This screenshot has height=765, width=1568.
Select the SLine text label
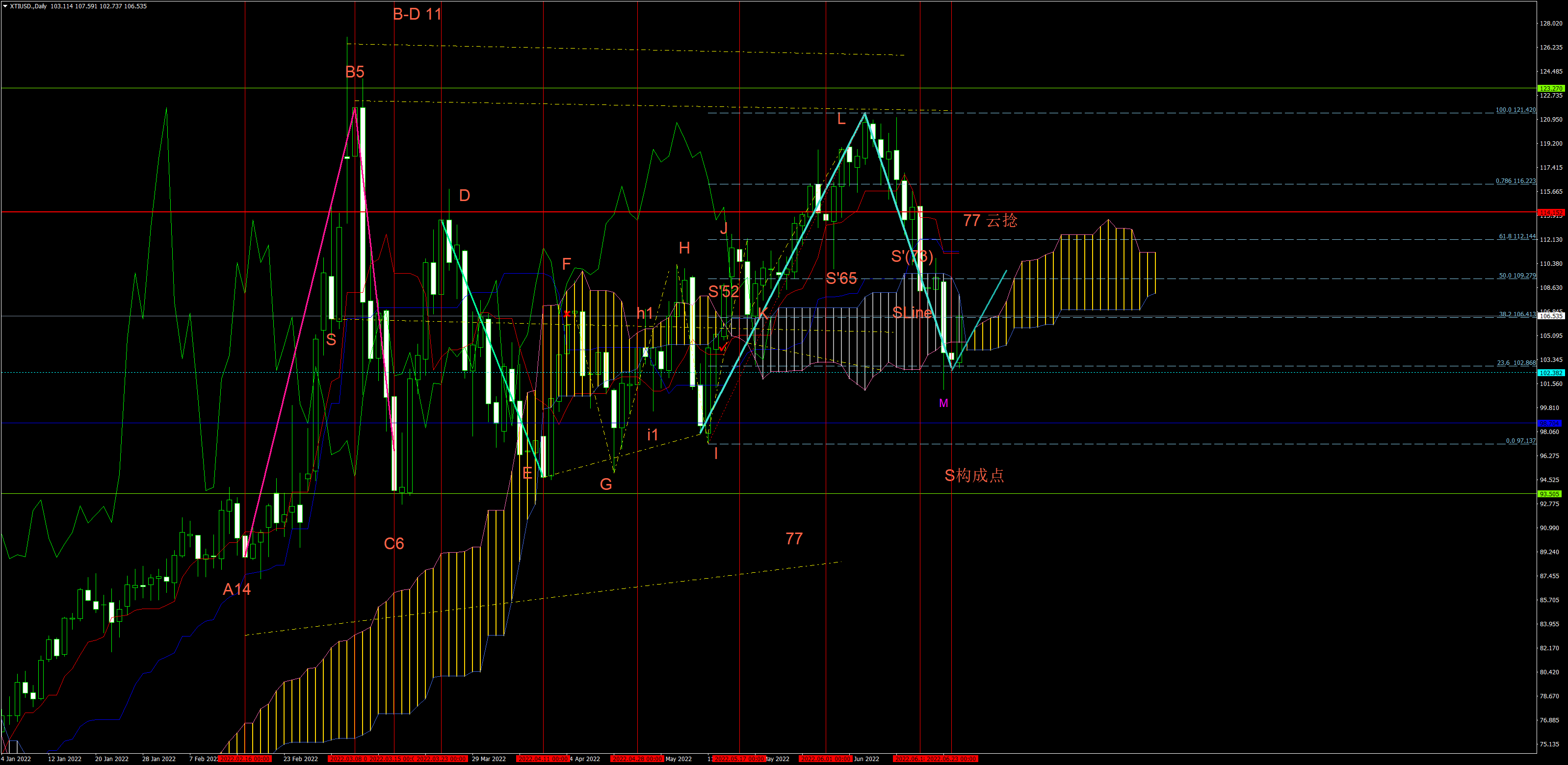(x=912, y=313)
